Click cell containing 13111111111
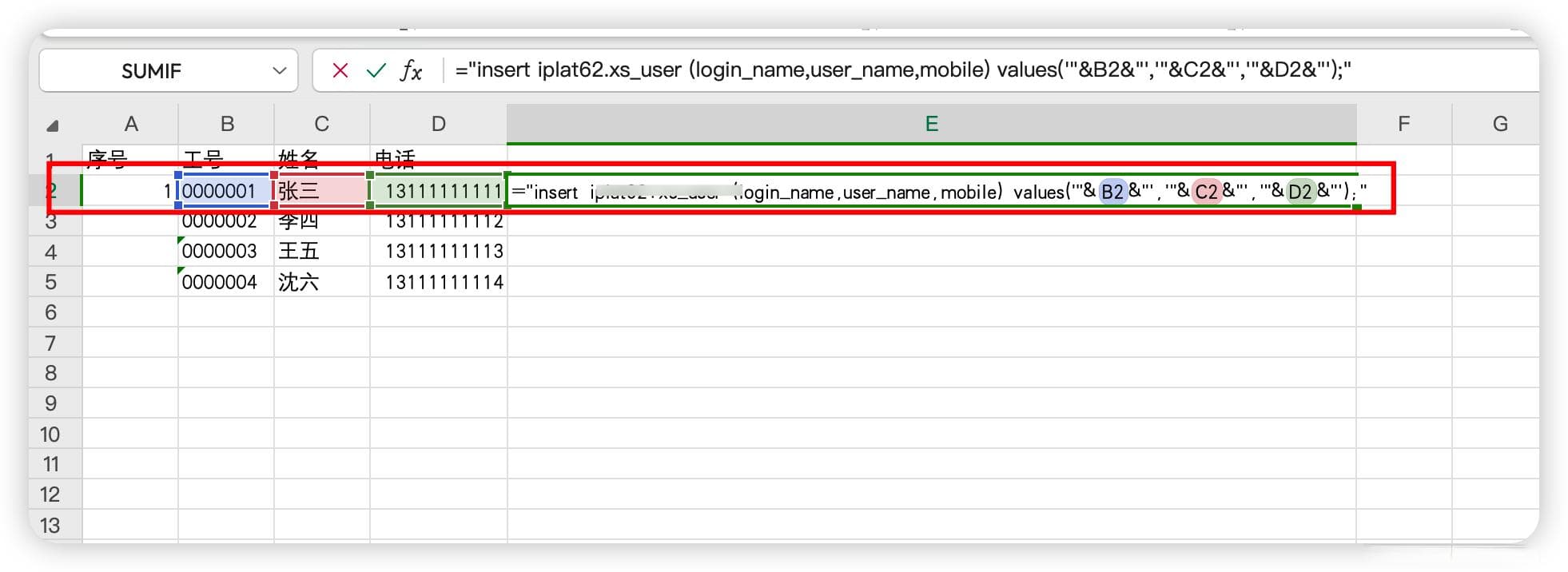The image size is (1568, 572). (x=439, y=191)
